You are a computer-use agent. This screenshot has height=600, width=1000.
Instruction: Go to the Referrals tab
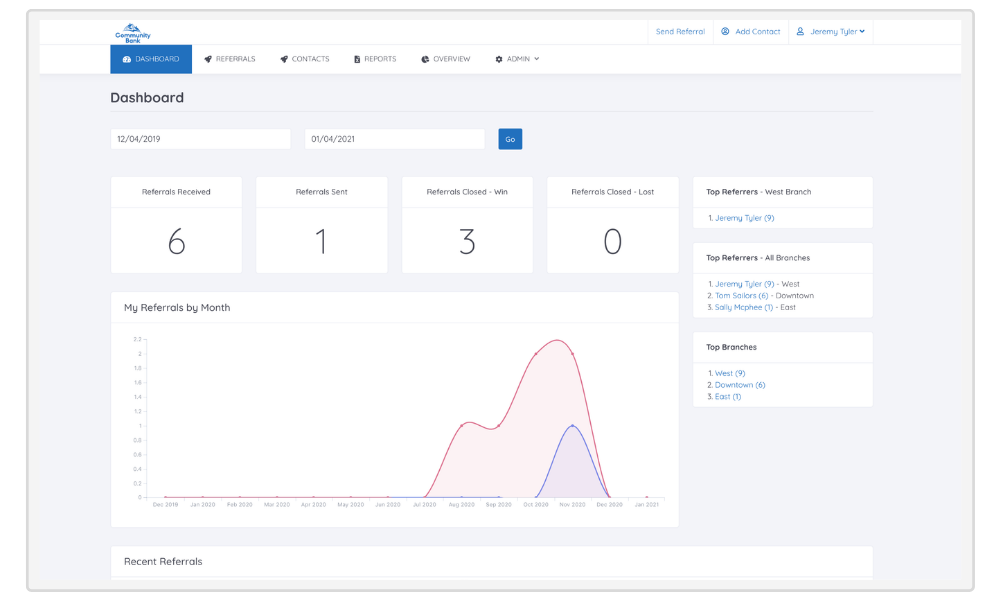pos(230,59)
